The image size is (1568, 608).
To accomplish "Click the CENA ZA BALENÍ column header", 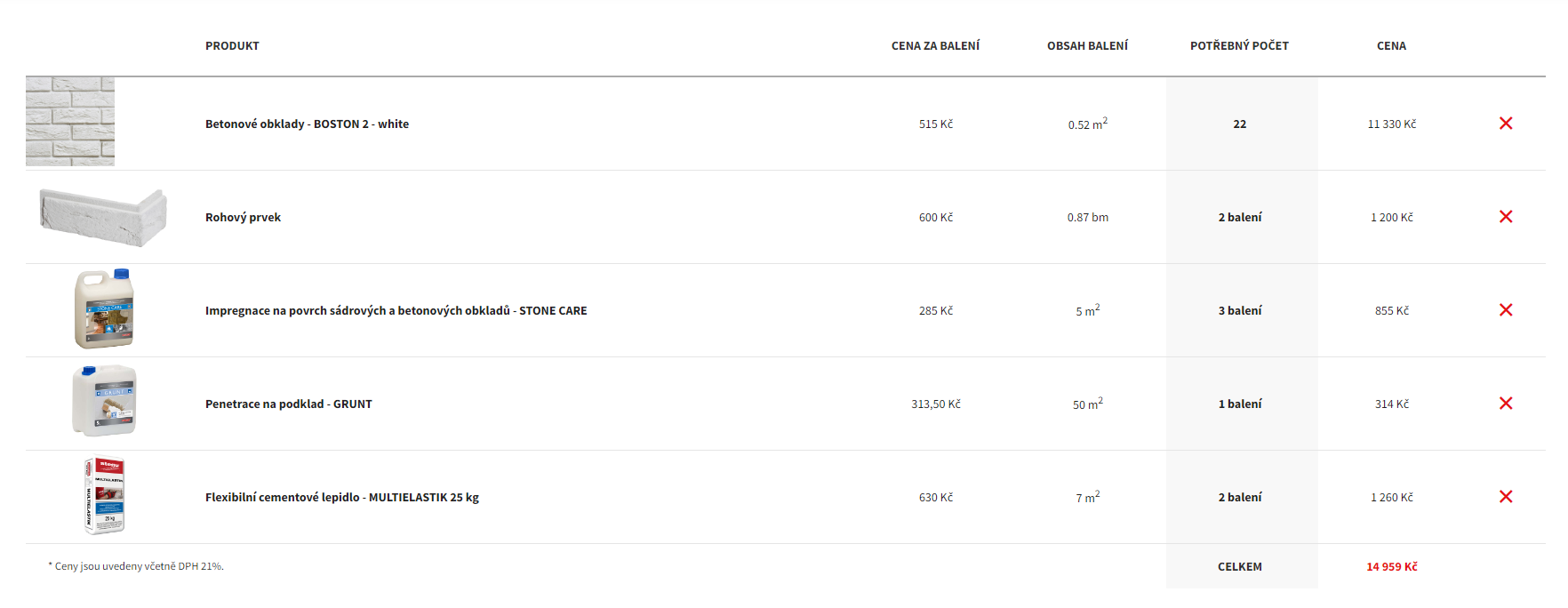I will tap(935, 46).
